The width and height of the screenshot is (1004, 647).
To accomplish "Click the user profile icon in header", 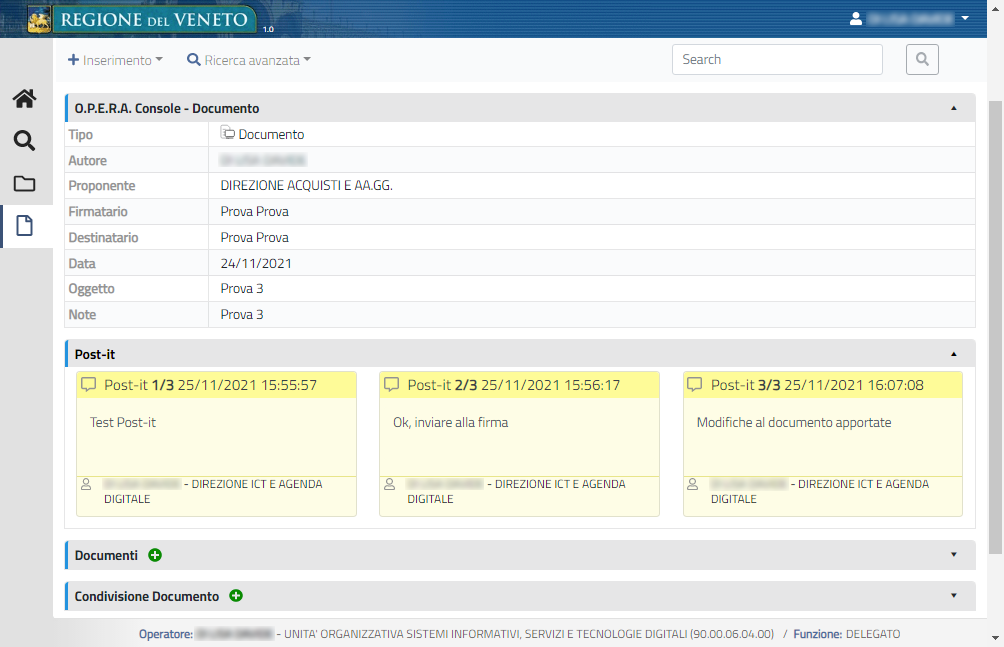I will [x=855, y=19].
